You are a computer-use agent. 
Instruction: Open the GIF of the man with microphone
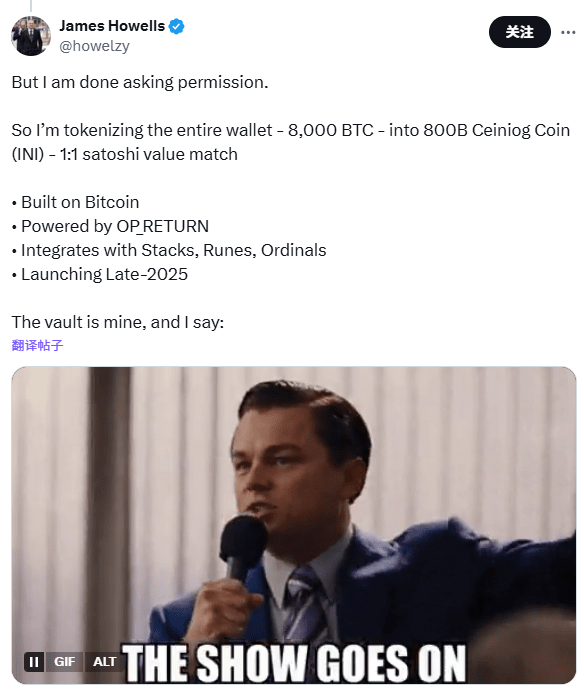point(294,525)
